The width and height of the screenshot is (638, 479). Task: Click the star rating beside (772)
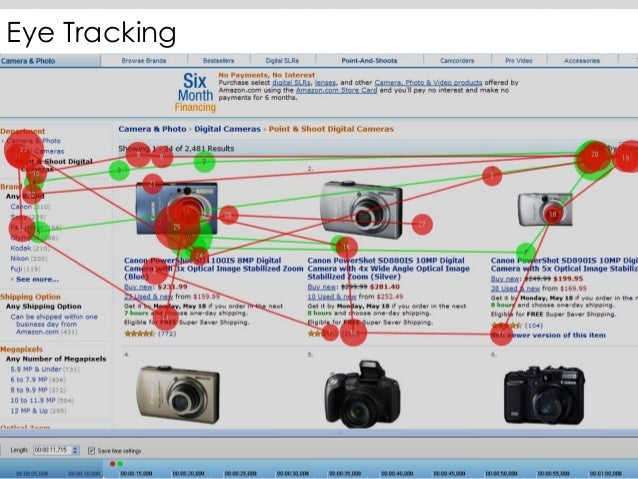140,334
